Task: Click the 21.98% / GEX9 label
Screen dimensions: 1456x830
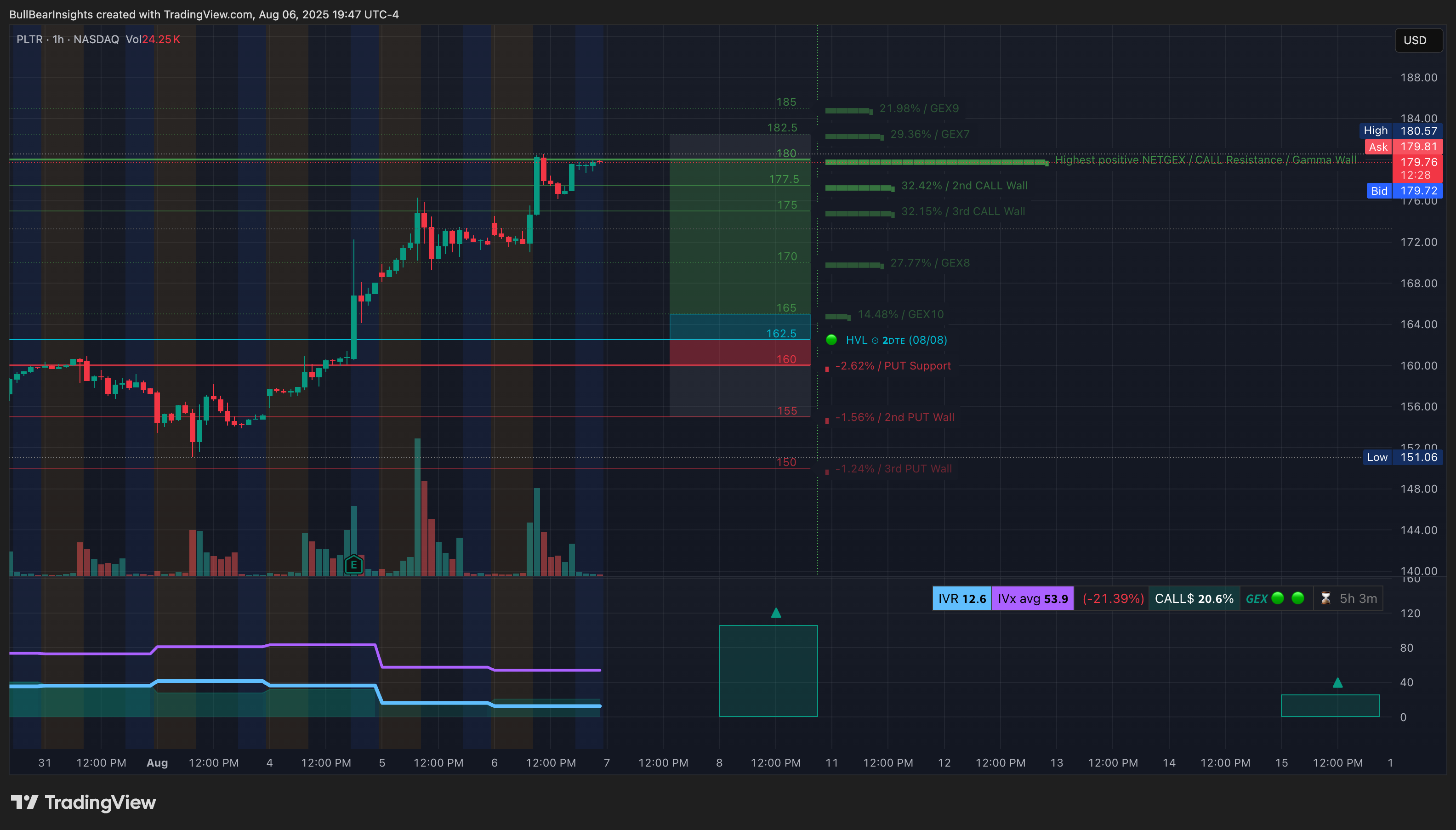Action: pyautogui.click(x=919, y=108)
